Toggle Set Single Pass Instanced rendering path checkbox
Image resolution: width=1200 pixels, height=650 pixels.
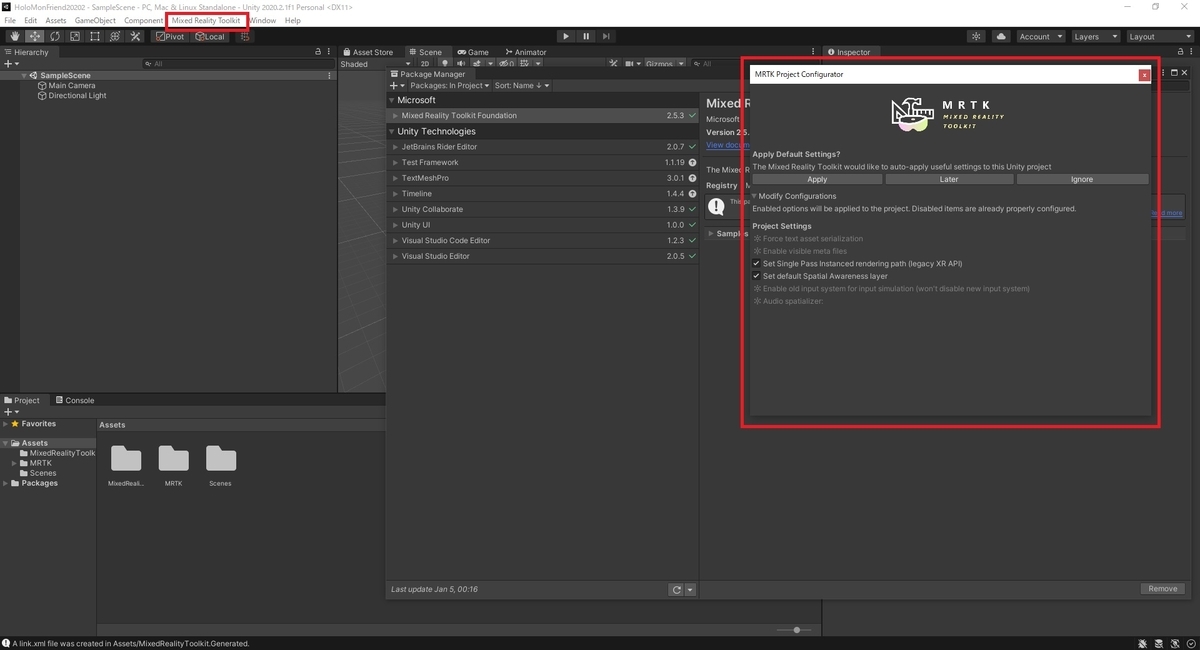point(757,264)
